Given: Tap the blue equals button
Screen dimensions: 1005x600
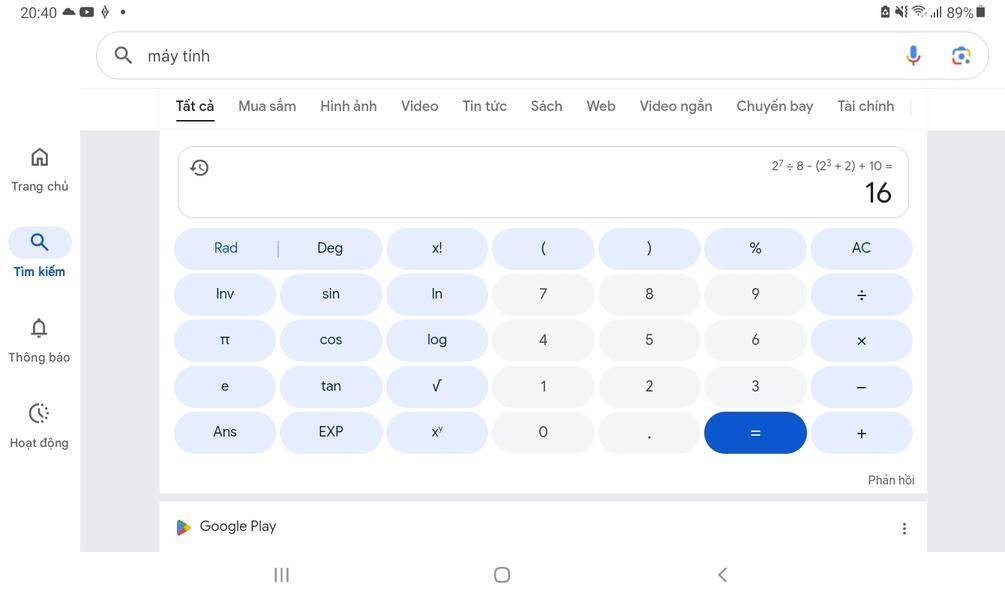Looking at the screenshot, I should (x=755, y=433).
